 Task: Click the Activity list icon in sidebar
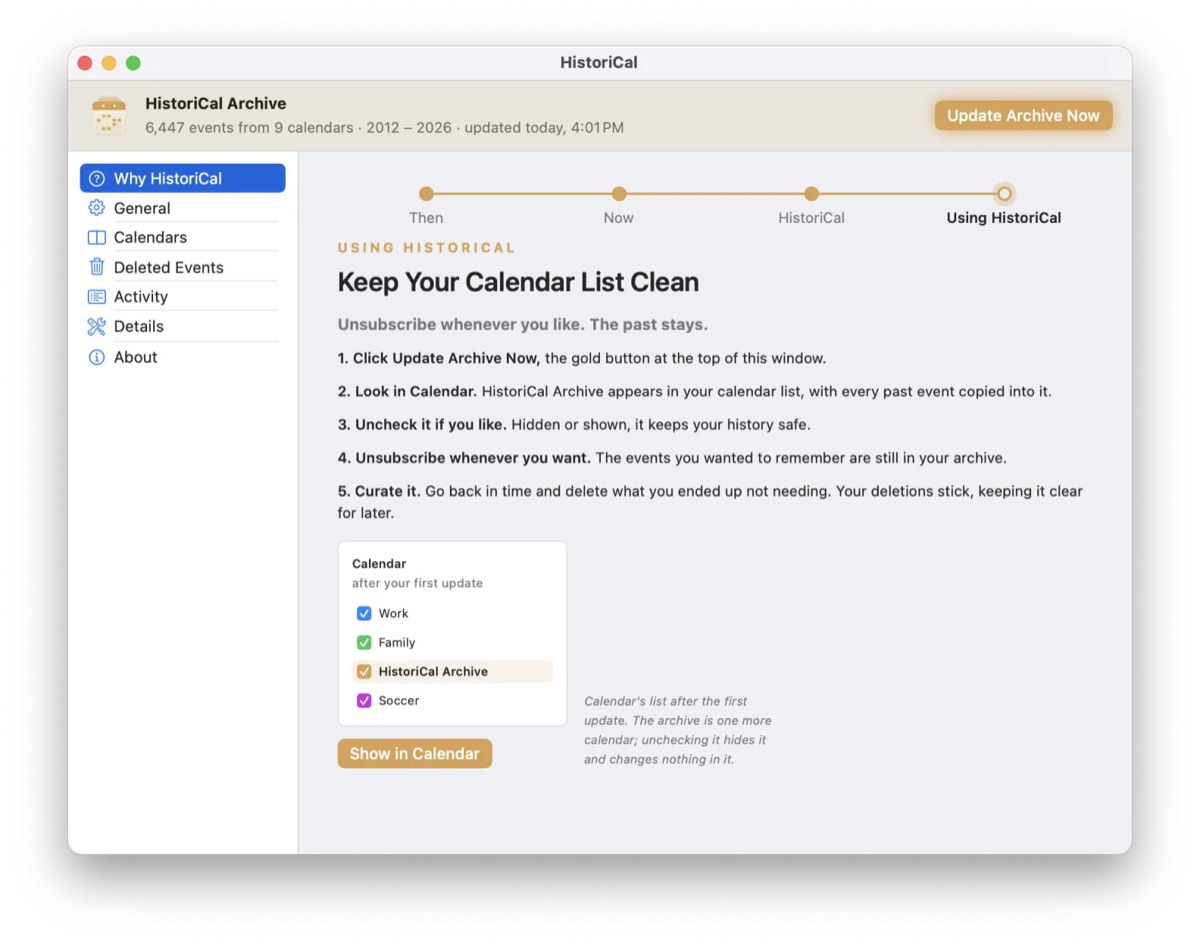pyautogui.click(x=97, y=297)
